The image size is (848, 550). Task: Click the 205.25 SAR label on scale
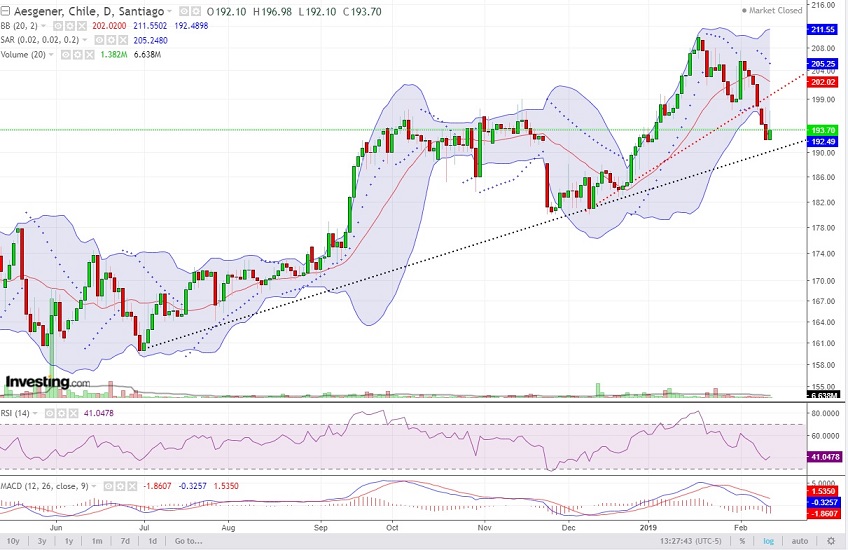tap(822, 64)
